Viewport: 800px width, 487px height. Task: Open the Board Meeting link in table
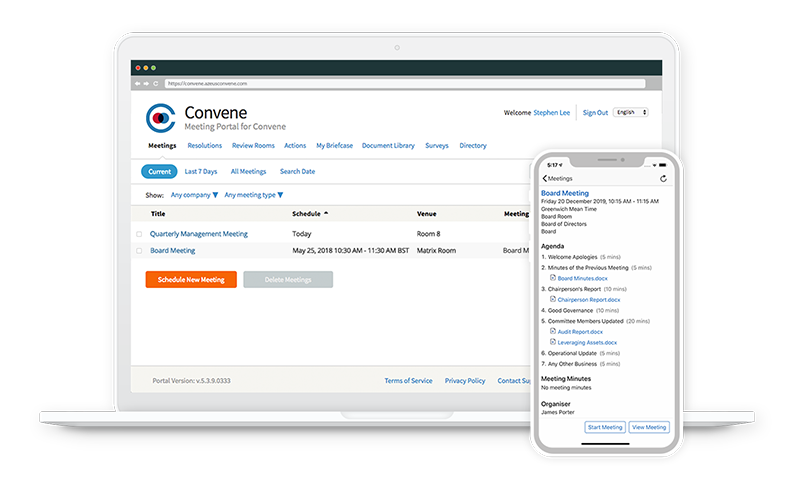coord(172,251)
